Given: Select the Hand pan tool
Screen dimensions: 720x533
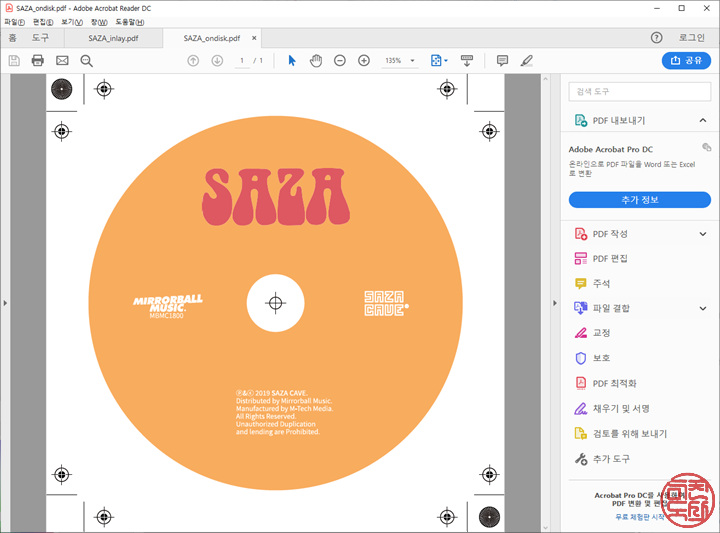Looking at the screenshot, I should [x=316, y=61].
